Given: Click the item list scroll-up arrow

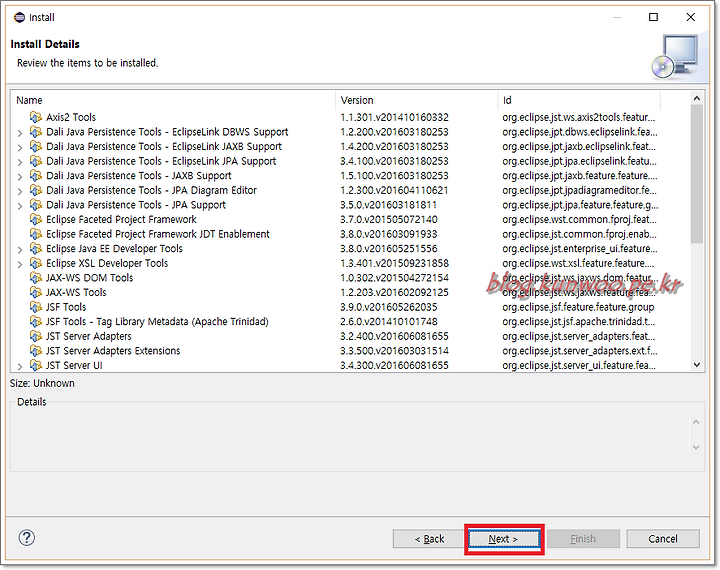Looking at the screenshot, I should (x=697, y=98).
